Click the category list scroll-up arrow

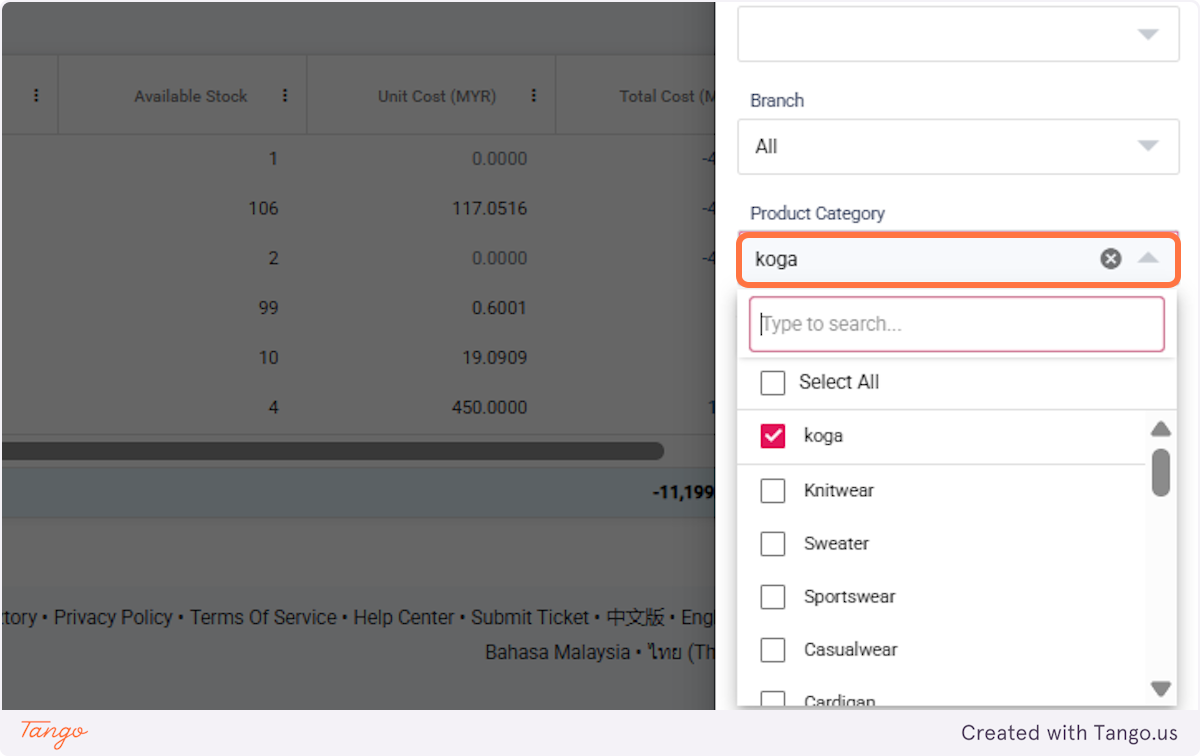1160,429
